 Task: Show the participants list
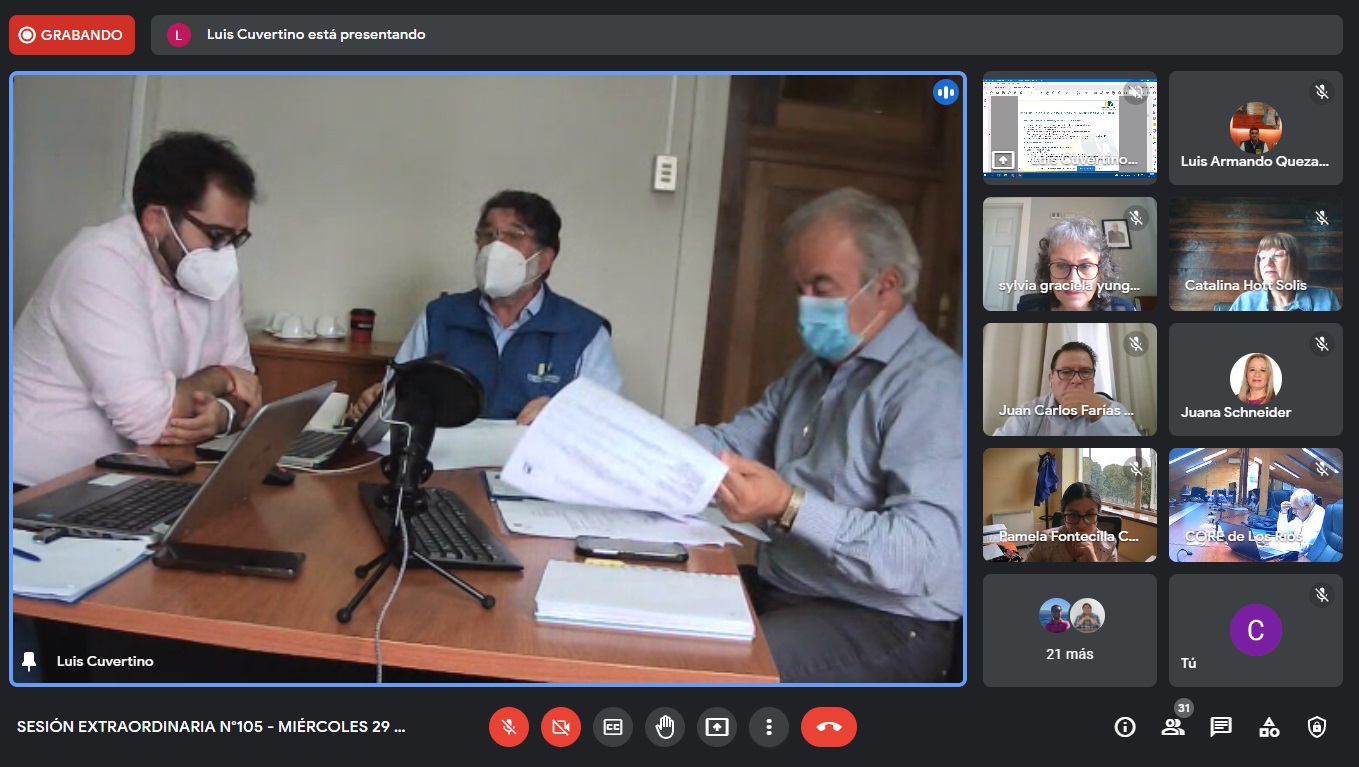[x=1173, y=727]
